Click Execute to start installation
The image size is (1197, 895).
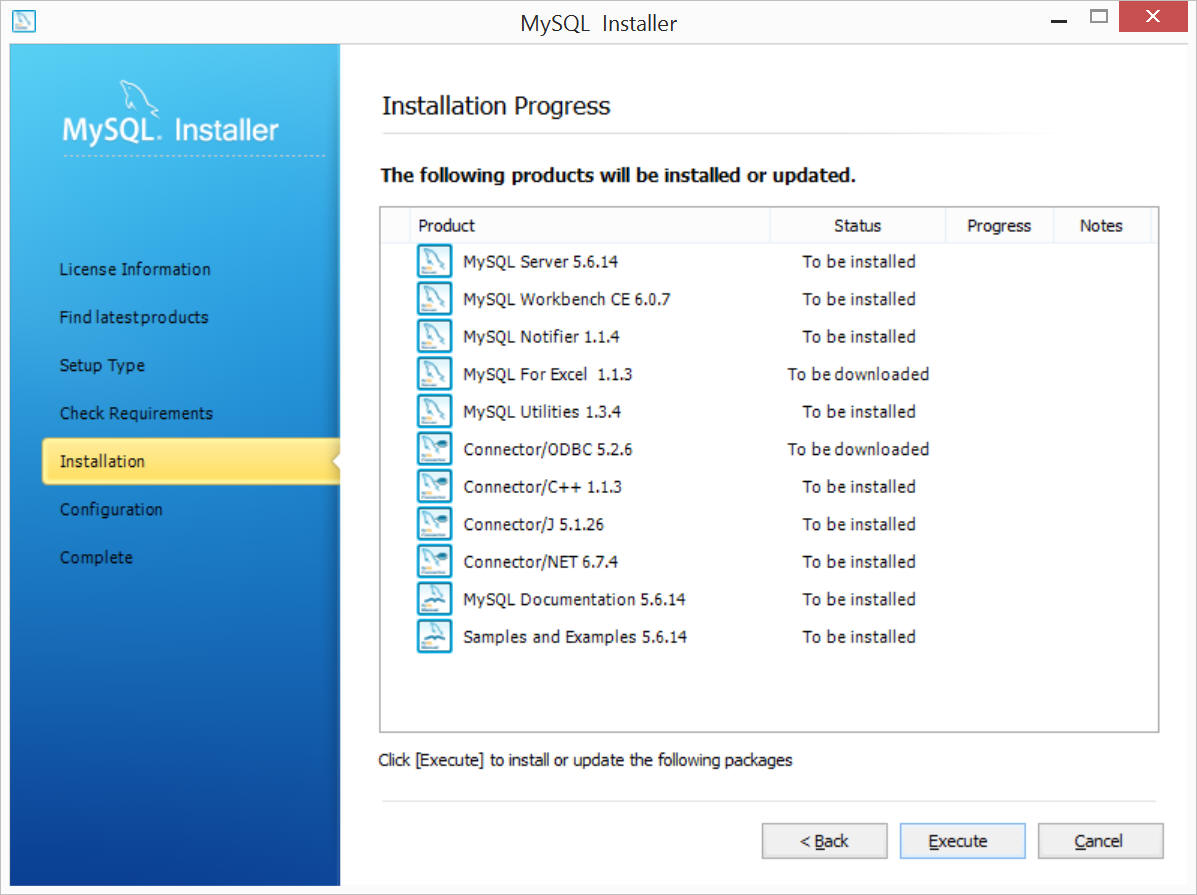962,841
